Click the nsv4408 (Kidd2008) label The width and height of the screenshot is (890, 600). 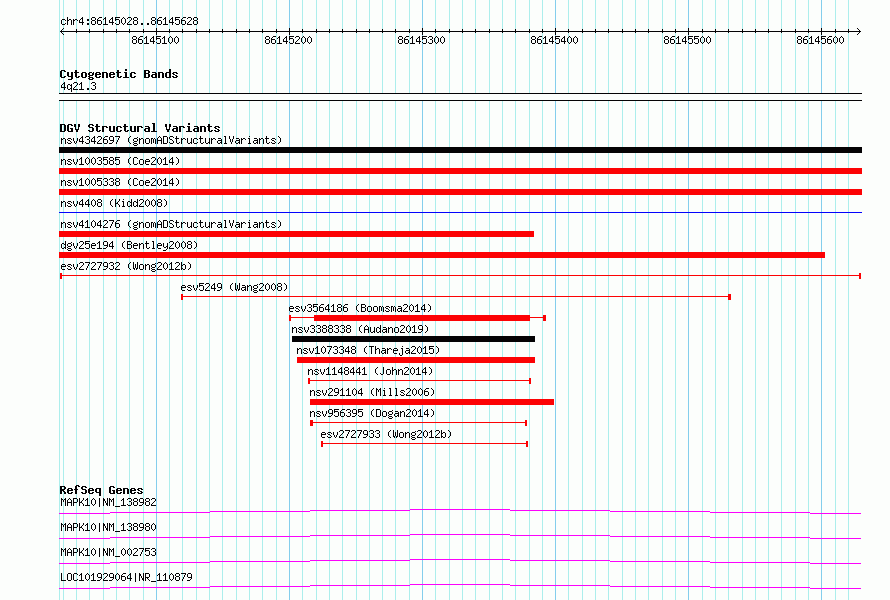(x=114, y=203)
